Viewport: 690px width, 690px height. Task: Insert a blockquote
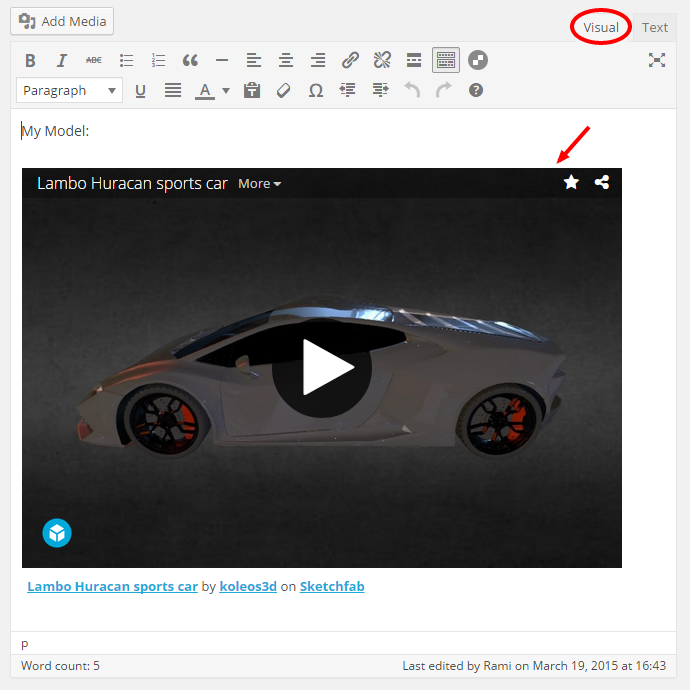coord(190,60)
